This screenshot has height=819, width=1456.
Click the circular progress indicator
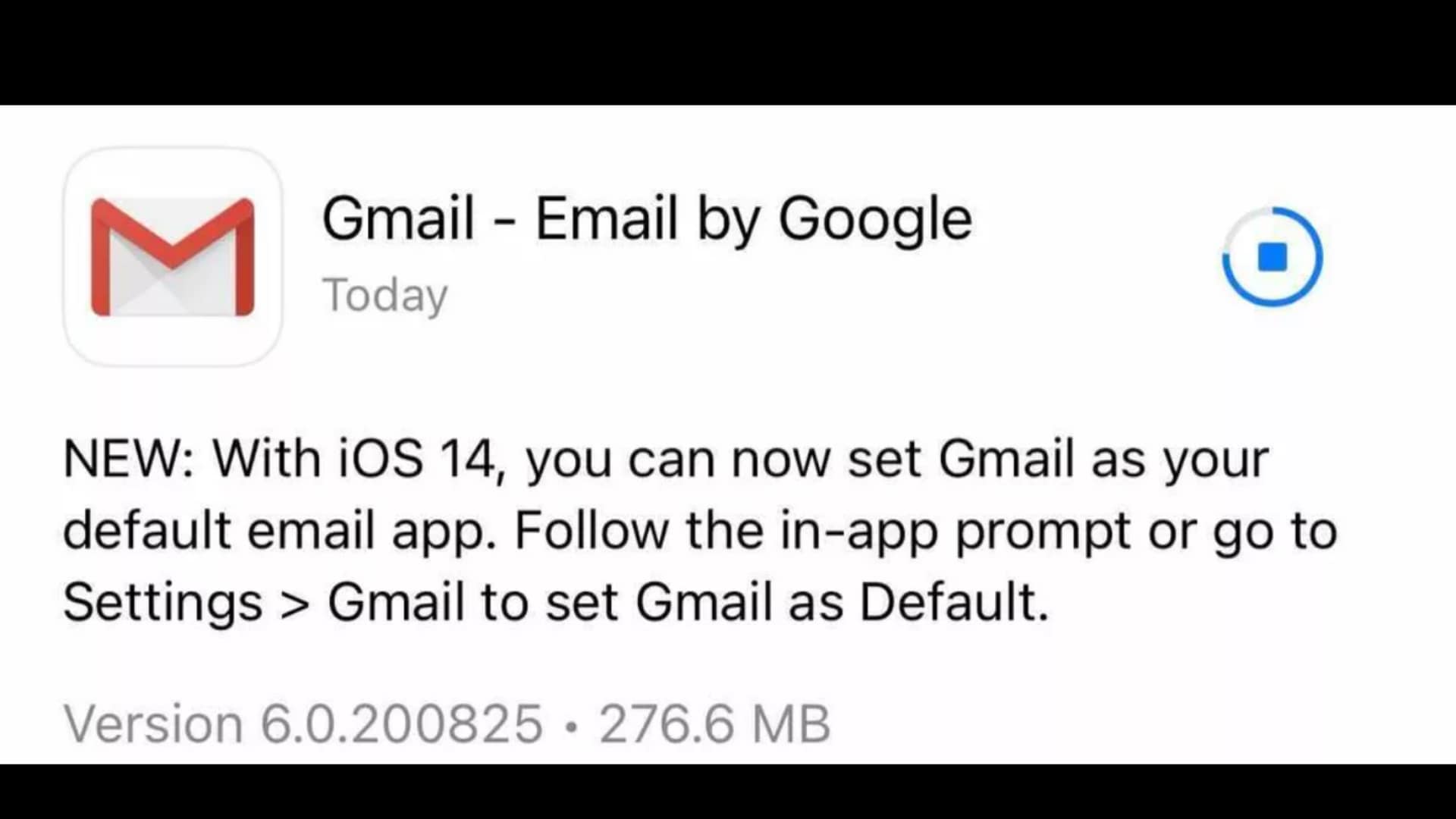point(1272,256)
